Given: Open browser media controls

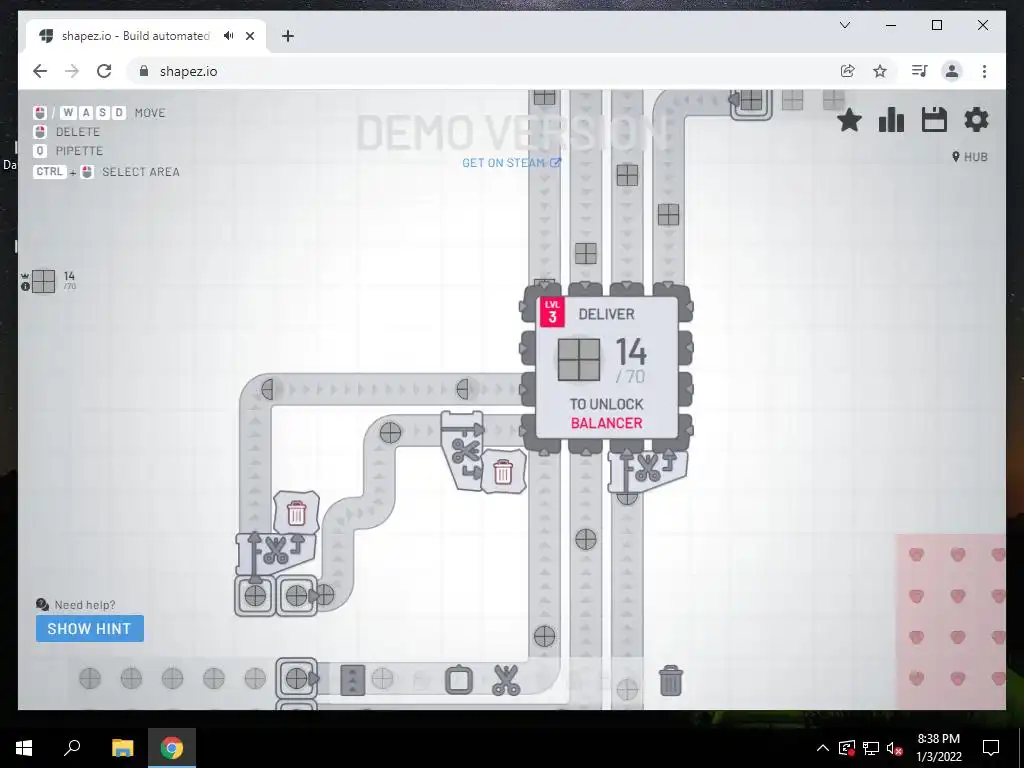Looking at the screenshot, I should (920, 71).
